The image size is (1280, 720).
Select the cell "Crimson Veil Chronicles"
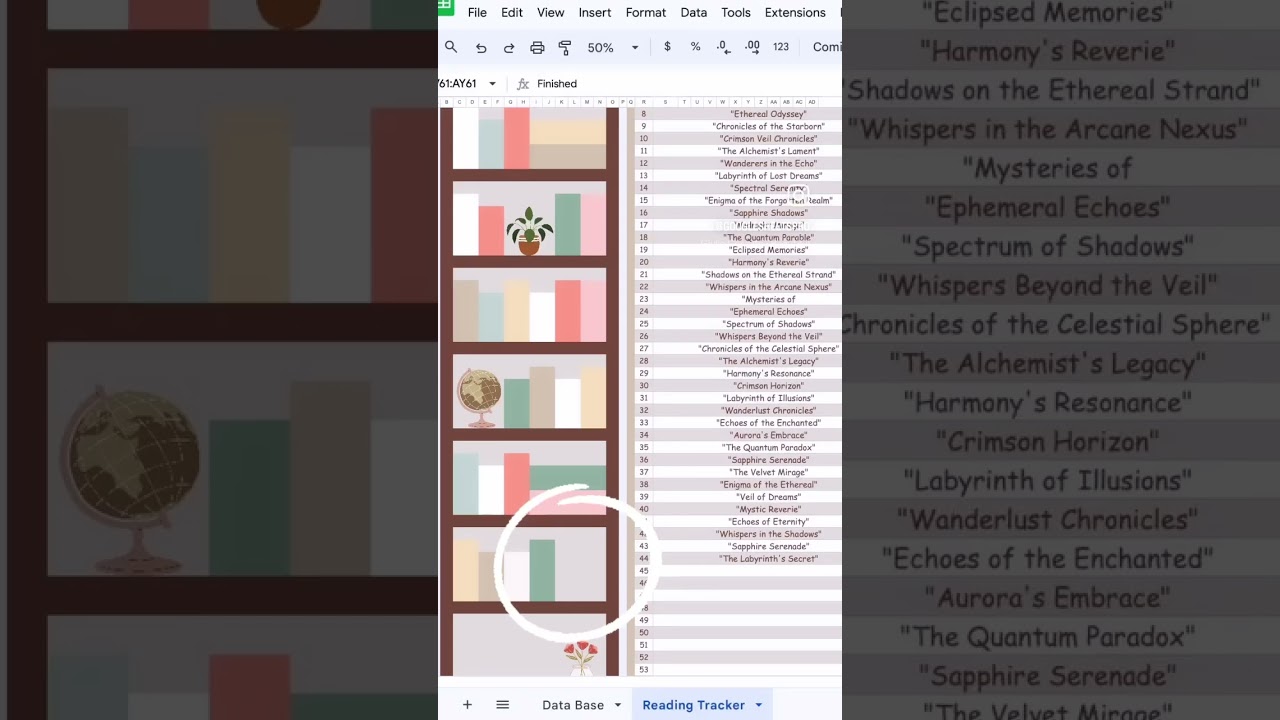(768, 139)
